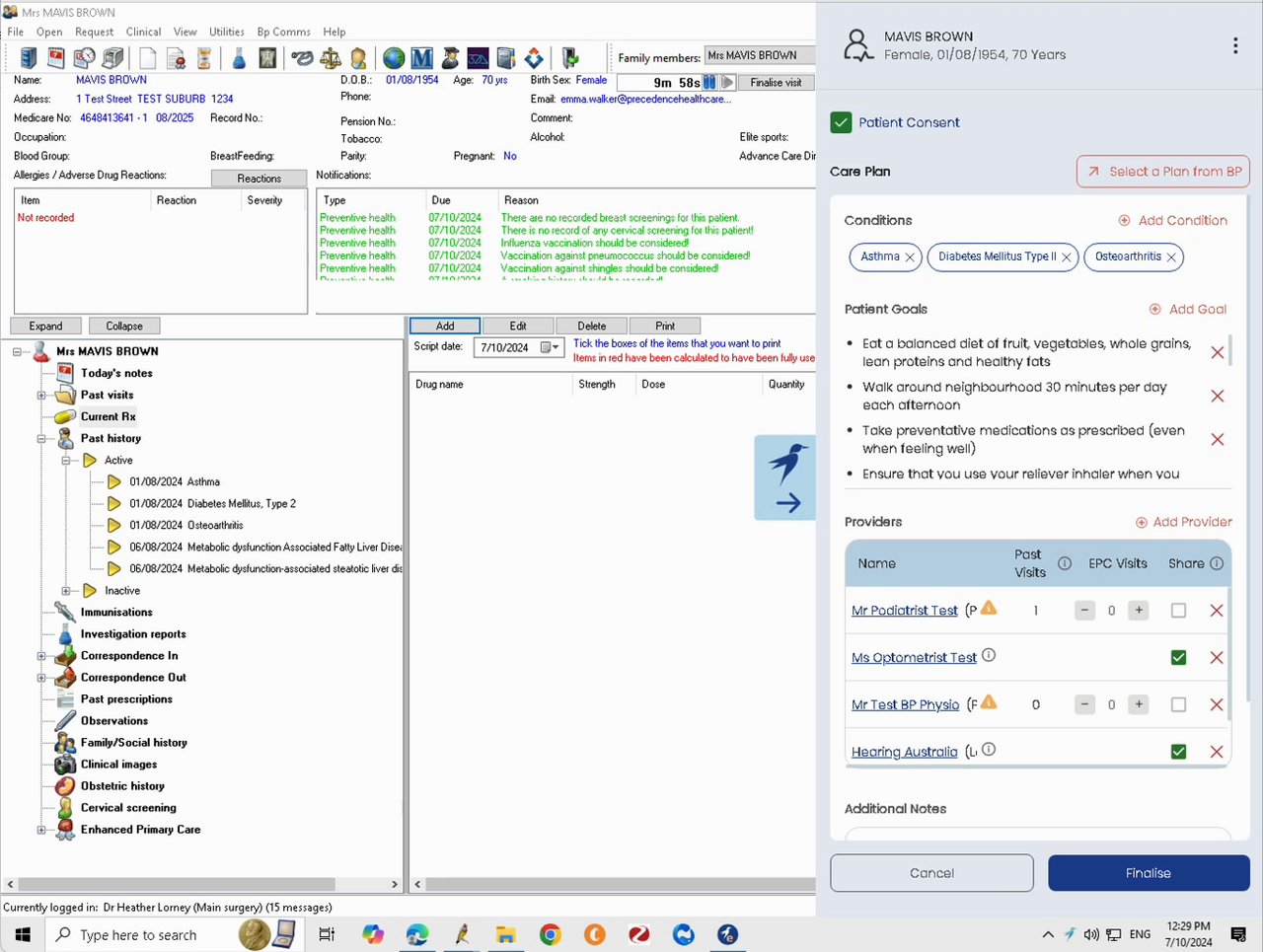The width and height of the screenshot is (1263, 952).
Task: Toggle the Patient Consent checkbox
Action: (x=841, y=122)
